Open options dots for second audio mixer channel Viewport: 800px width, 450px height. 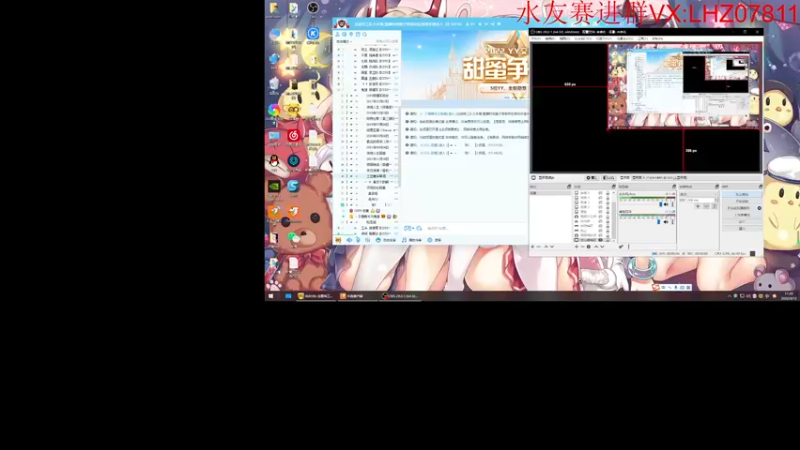(x=672, y=222)
